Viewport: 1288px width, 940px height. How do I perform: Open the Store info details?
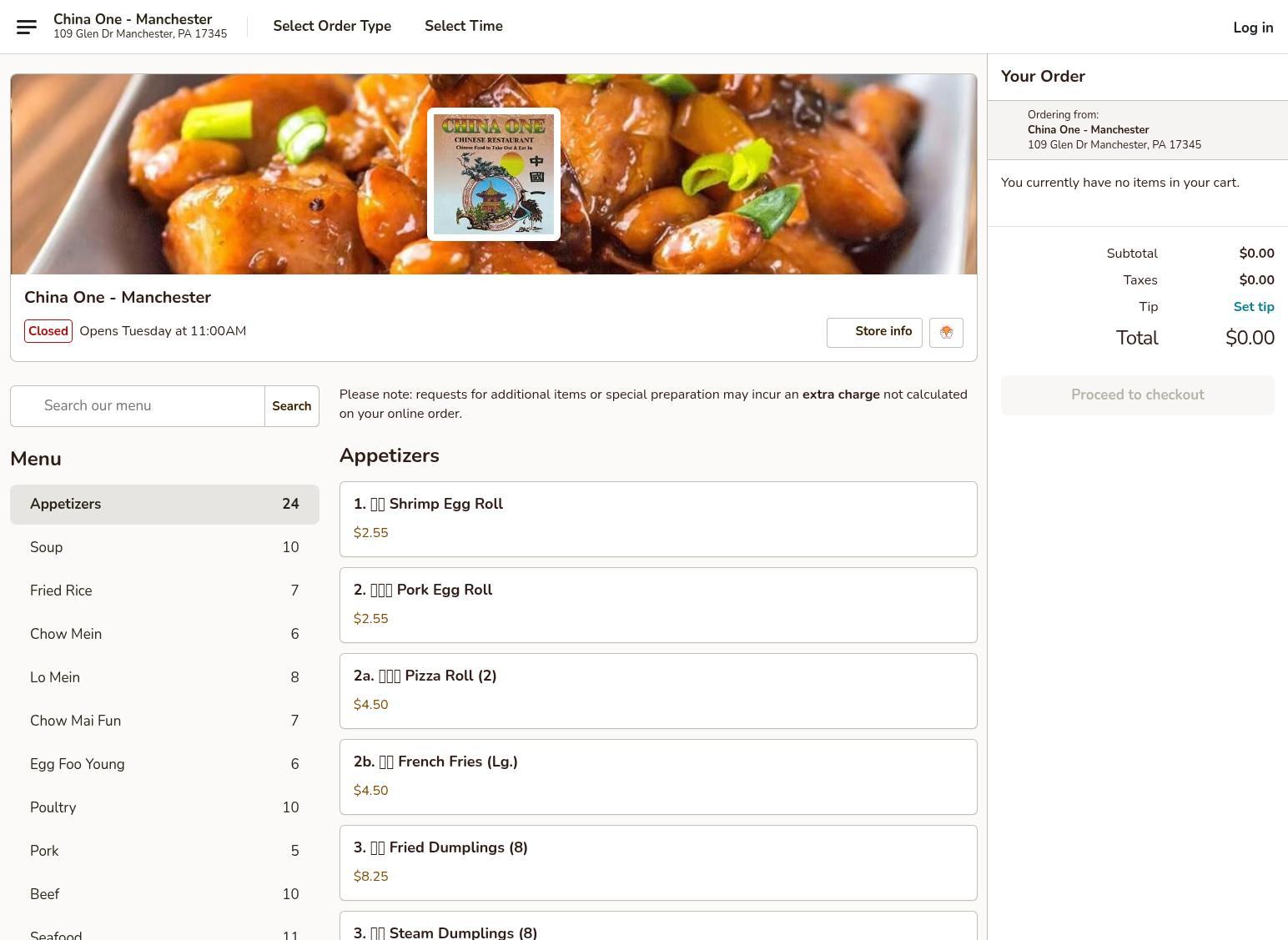(x=874, y=332)
